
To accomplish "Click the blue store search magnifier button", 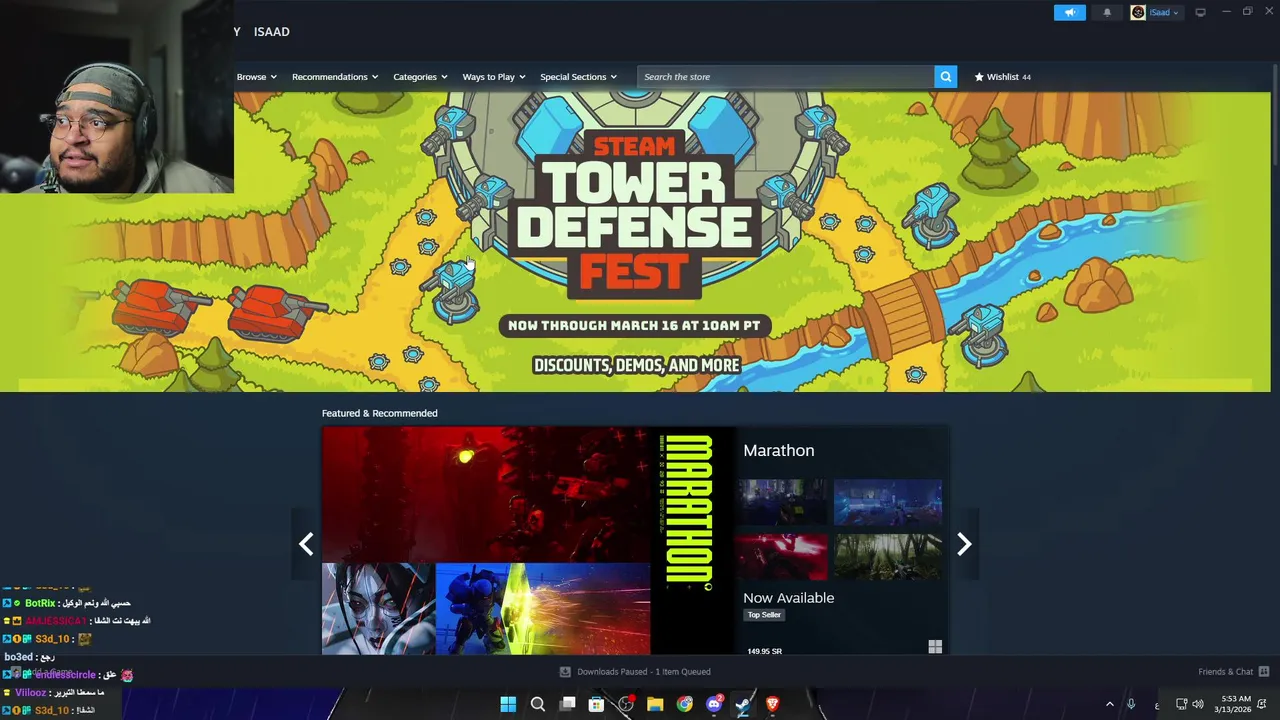I will tap(946, 77).
